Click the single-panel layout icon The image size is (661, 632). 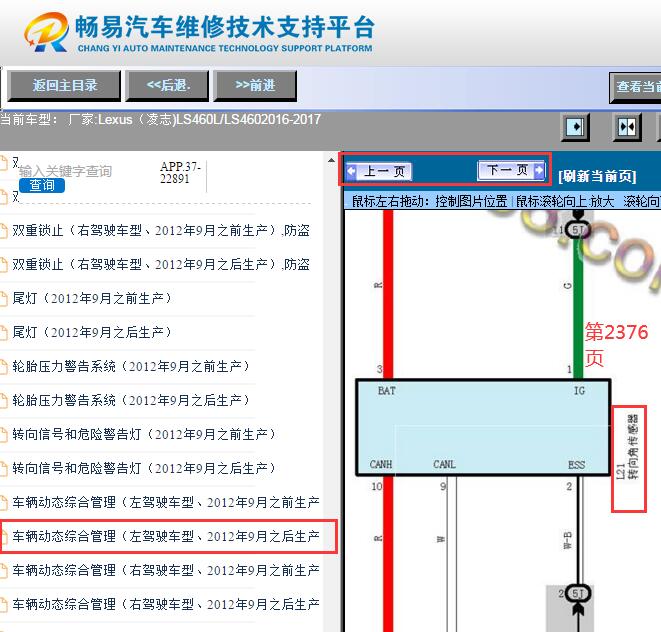pos(575,126)
